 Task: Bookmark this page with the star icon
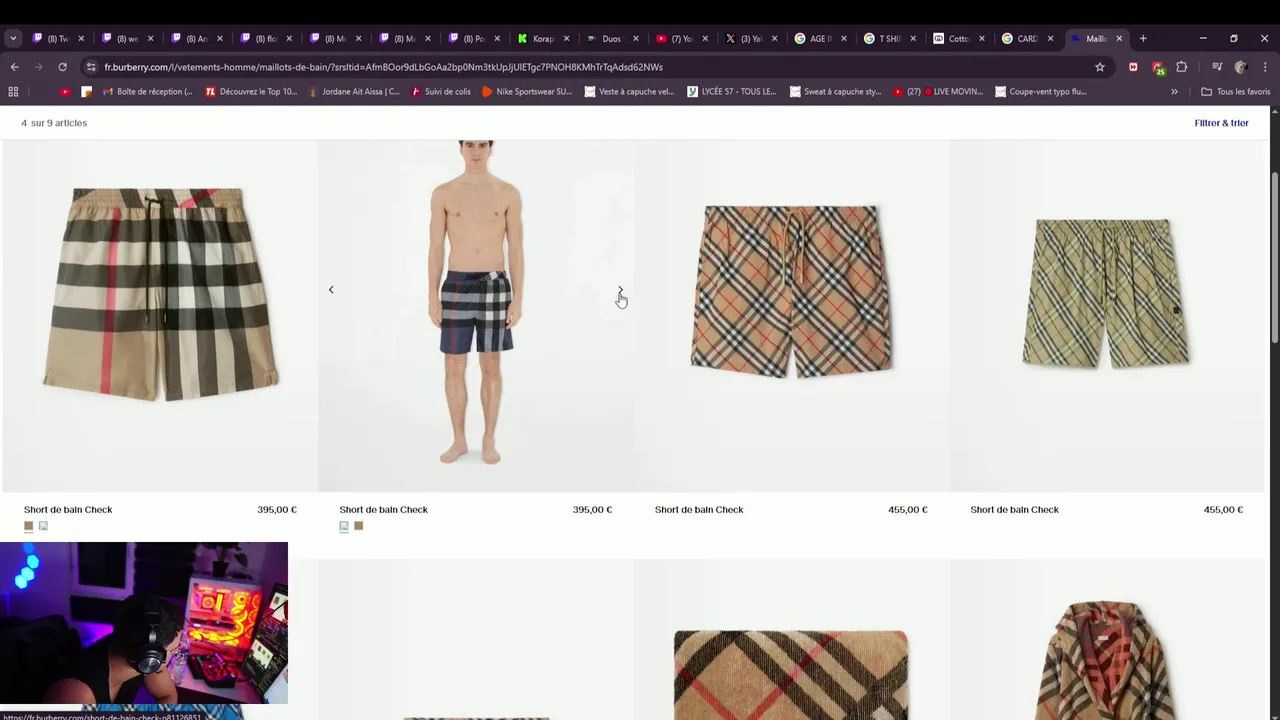point(1100,67)
